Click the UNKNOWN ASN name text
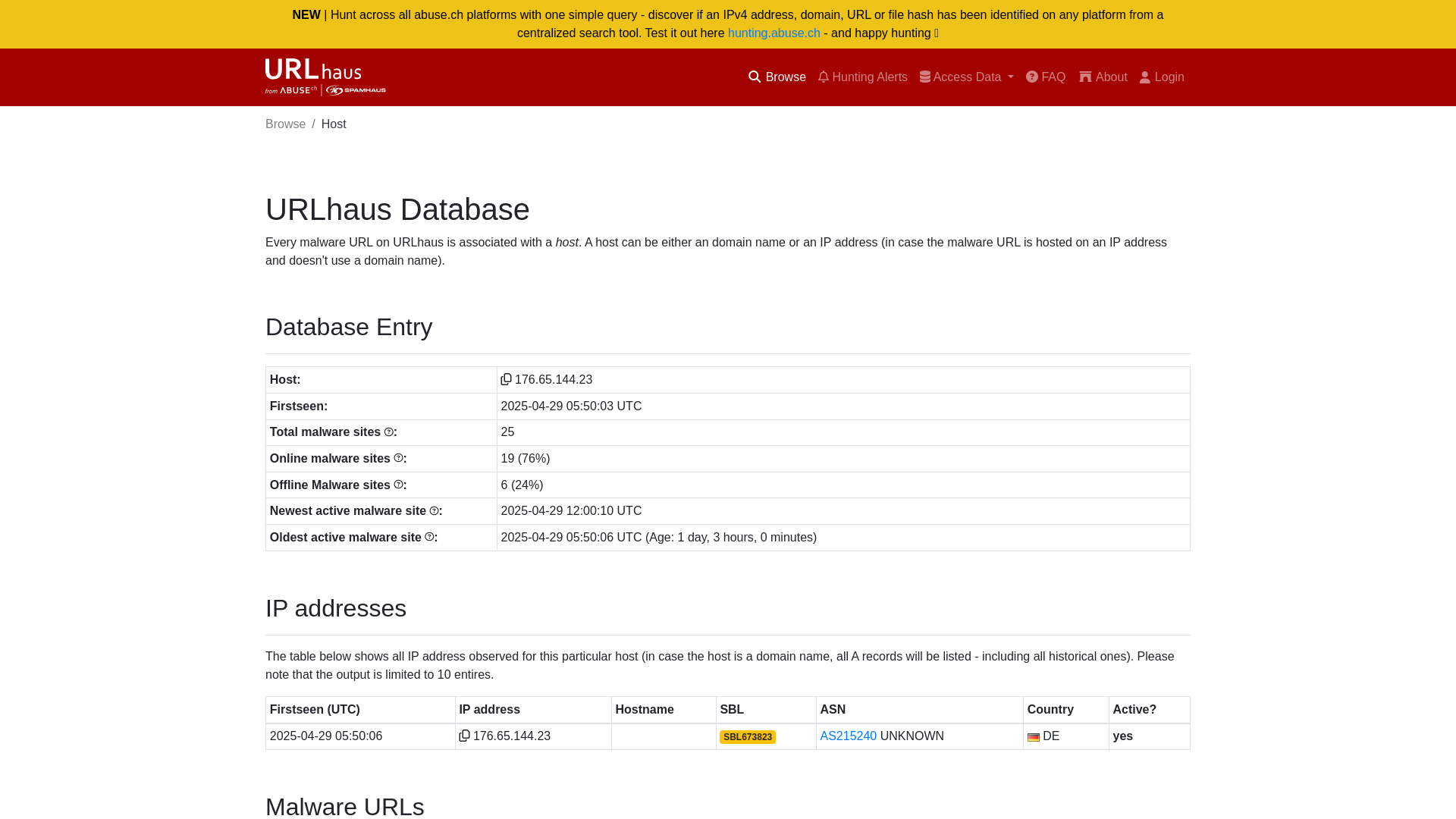This screenshot has width=1456, height=819. tap(912, 736)
